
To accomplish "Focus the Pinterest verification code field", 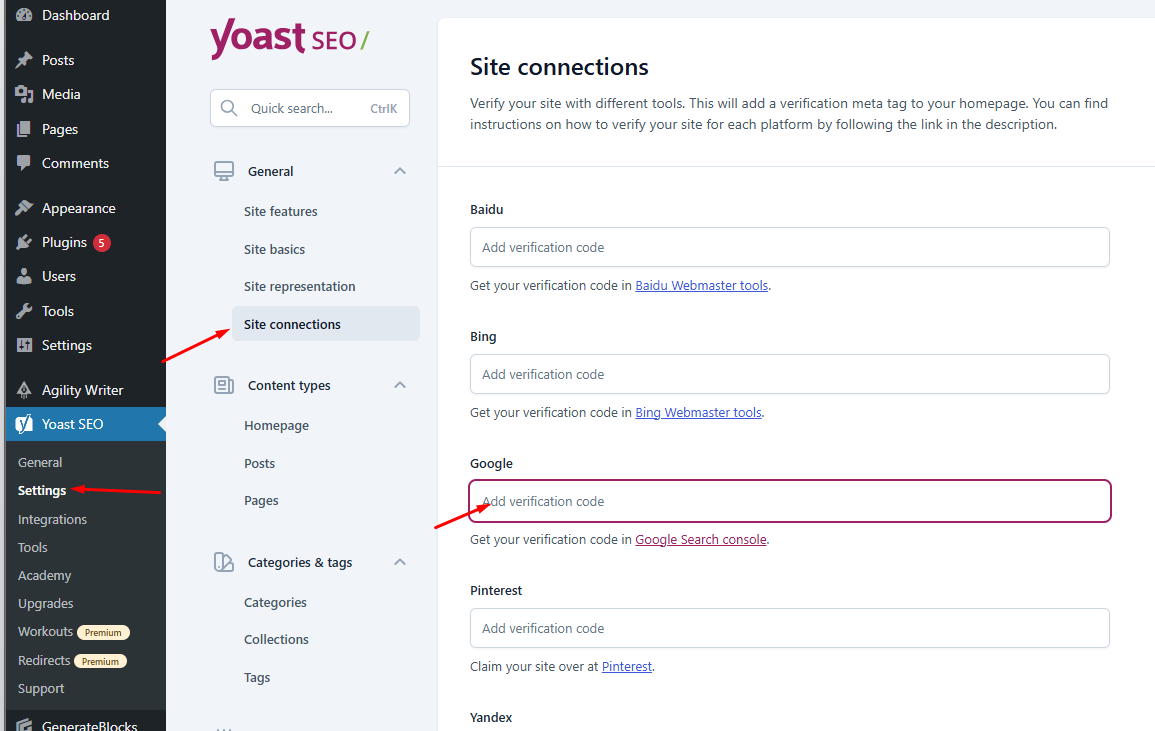I will [x=790, y=629].
